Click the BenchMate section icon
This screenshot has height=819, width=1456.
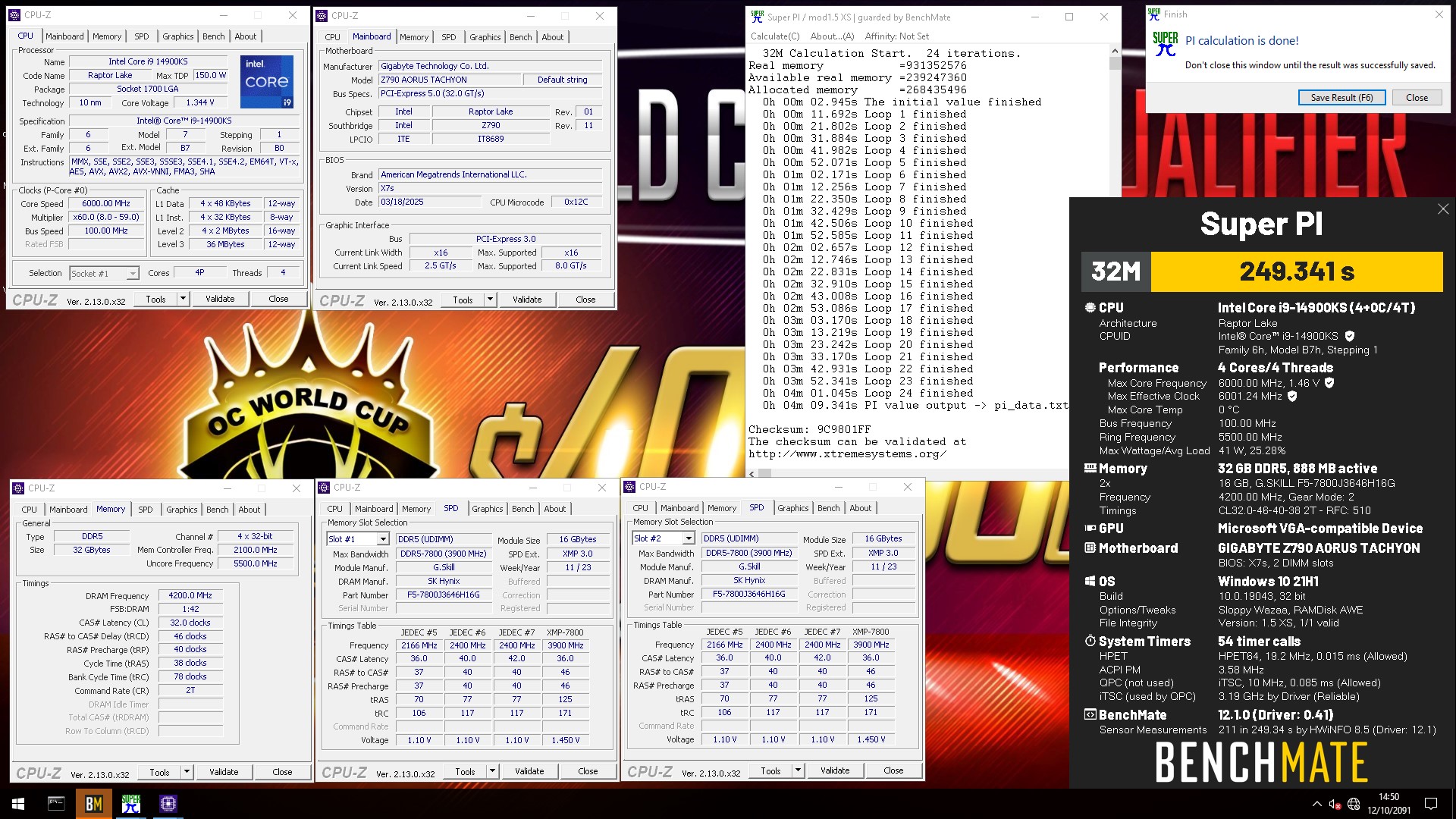coord(1090,715)
